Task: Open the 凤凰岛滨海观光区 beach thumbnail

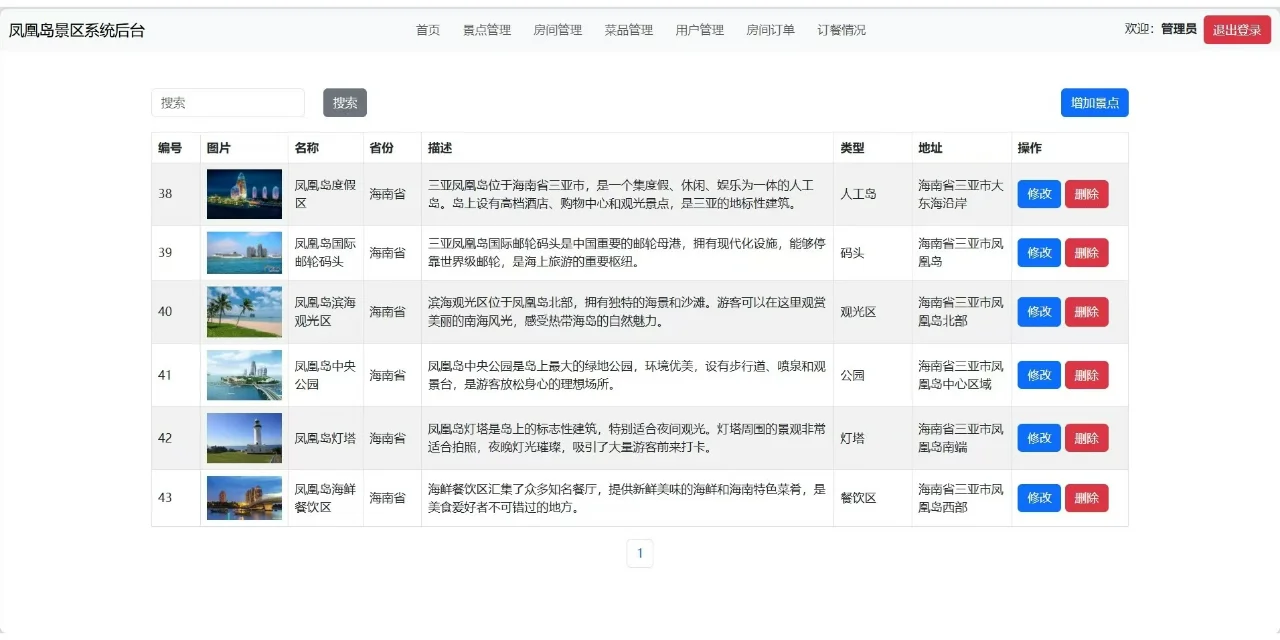Action: pyautogui.click(x=243, y=311)
